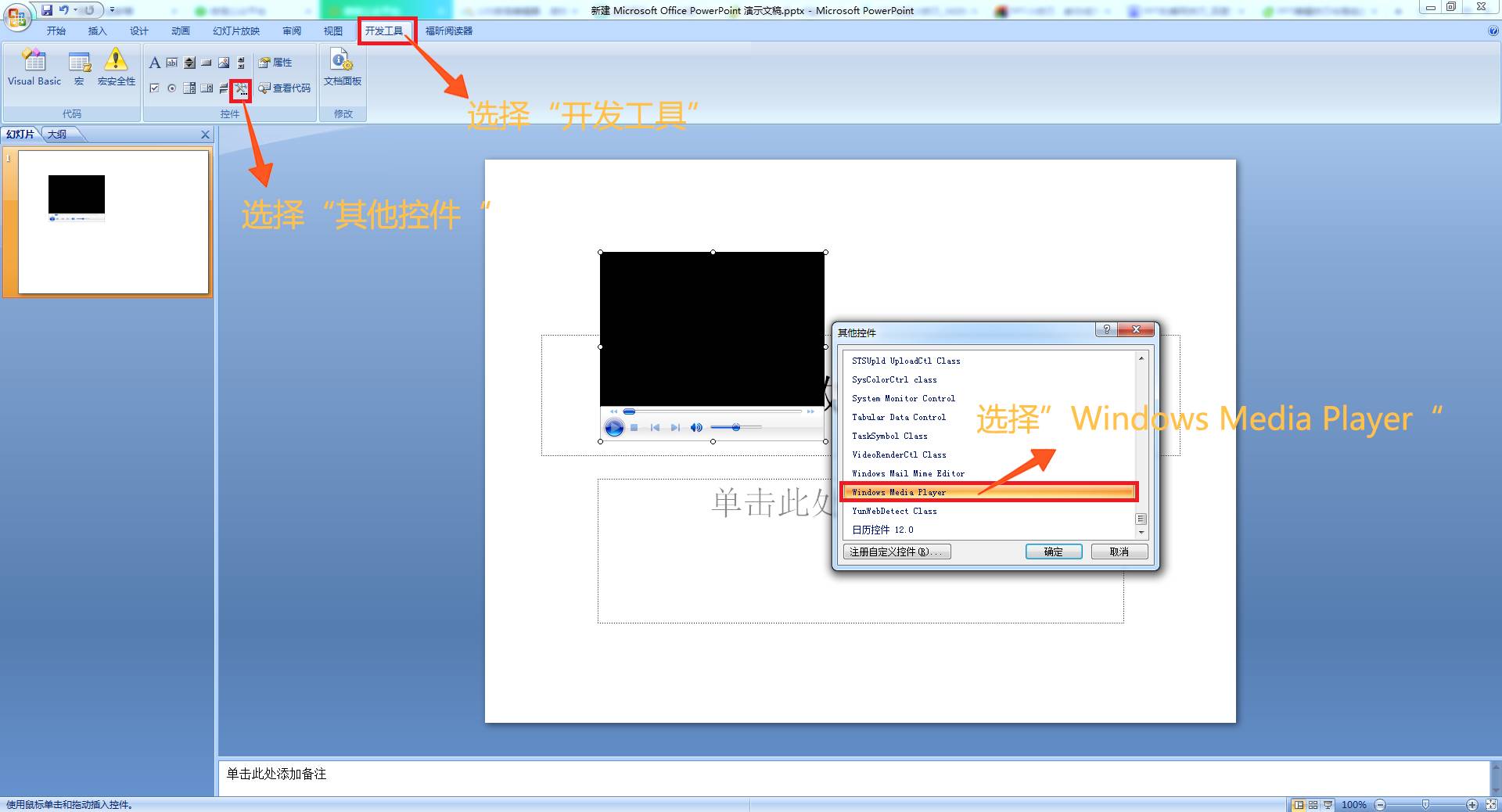Select 'STSUpld UploadCtl Class' in list
Screen dimensions: 1502x812
(x=989, y=361)
